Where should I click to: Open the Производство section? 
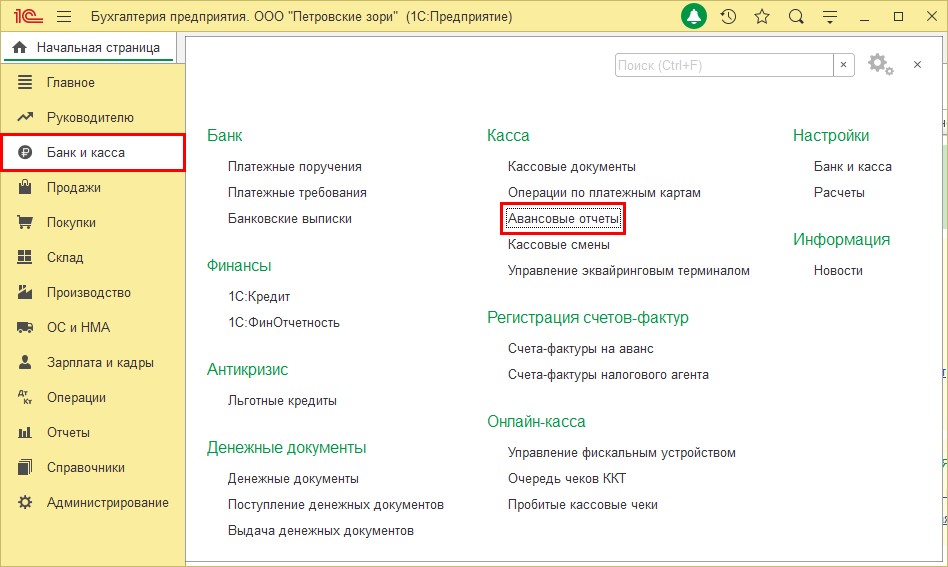93,293
